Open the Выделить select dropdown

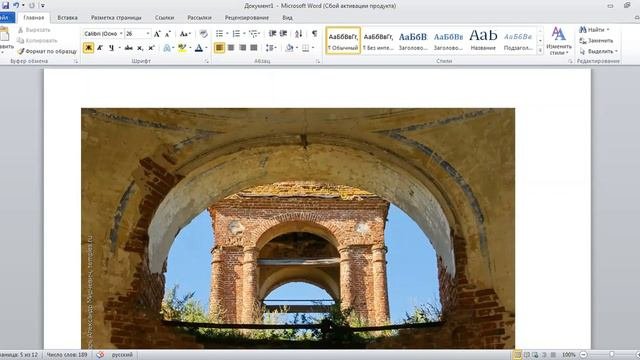point(598,51)
